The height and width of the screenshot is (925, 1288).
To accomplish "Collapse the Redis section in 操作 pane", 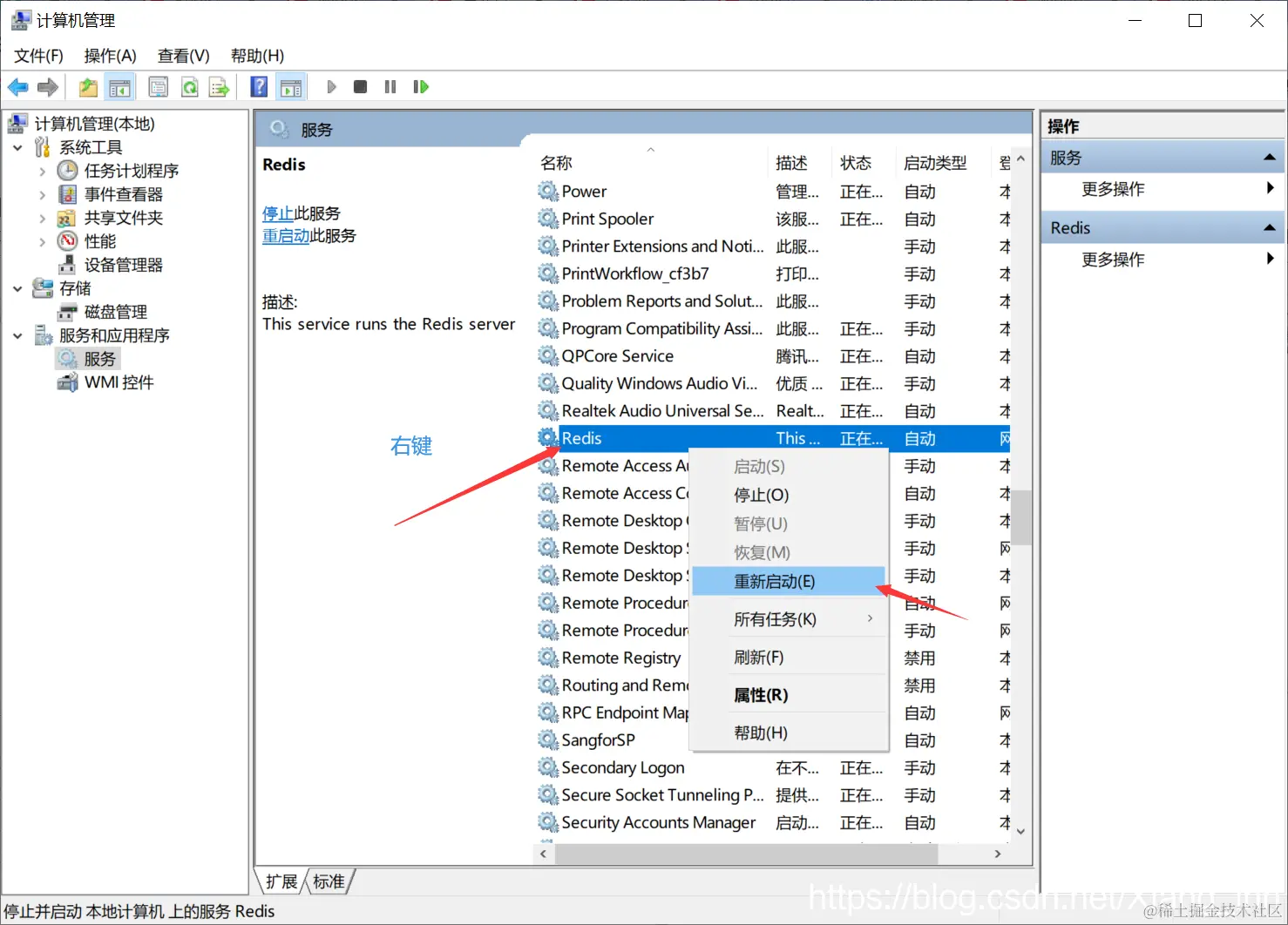I will (x=1269, y=228).
